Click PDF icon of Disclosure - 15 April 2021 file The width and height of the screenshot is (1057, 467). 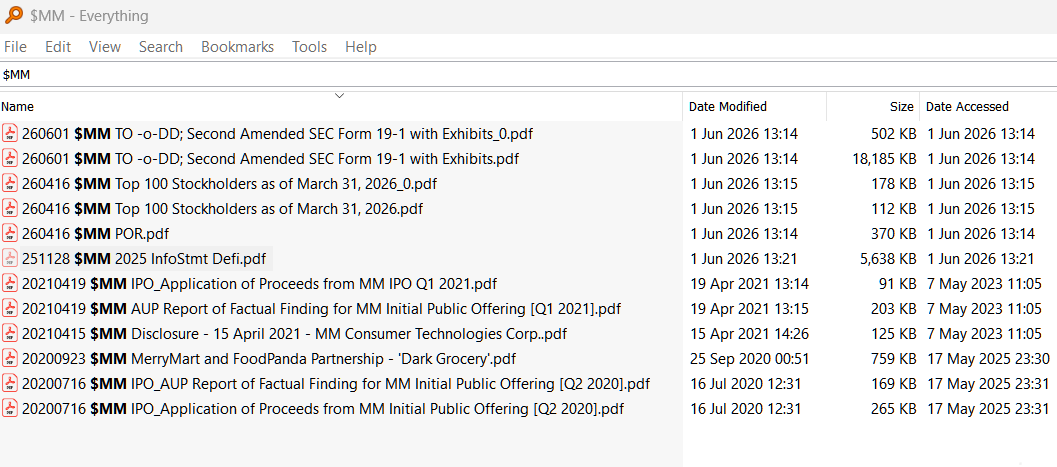click(x=10, y=334)
